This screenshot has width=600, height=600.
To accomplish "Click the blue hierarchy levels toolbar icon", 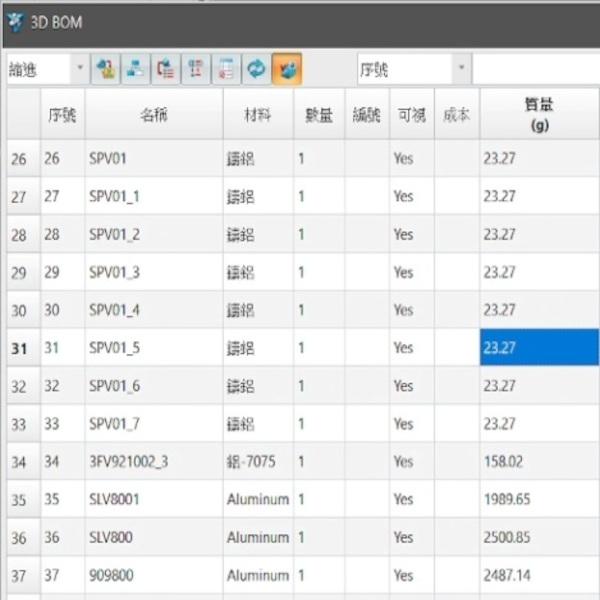I will pyautogui.click(x=135, y=69).
